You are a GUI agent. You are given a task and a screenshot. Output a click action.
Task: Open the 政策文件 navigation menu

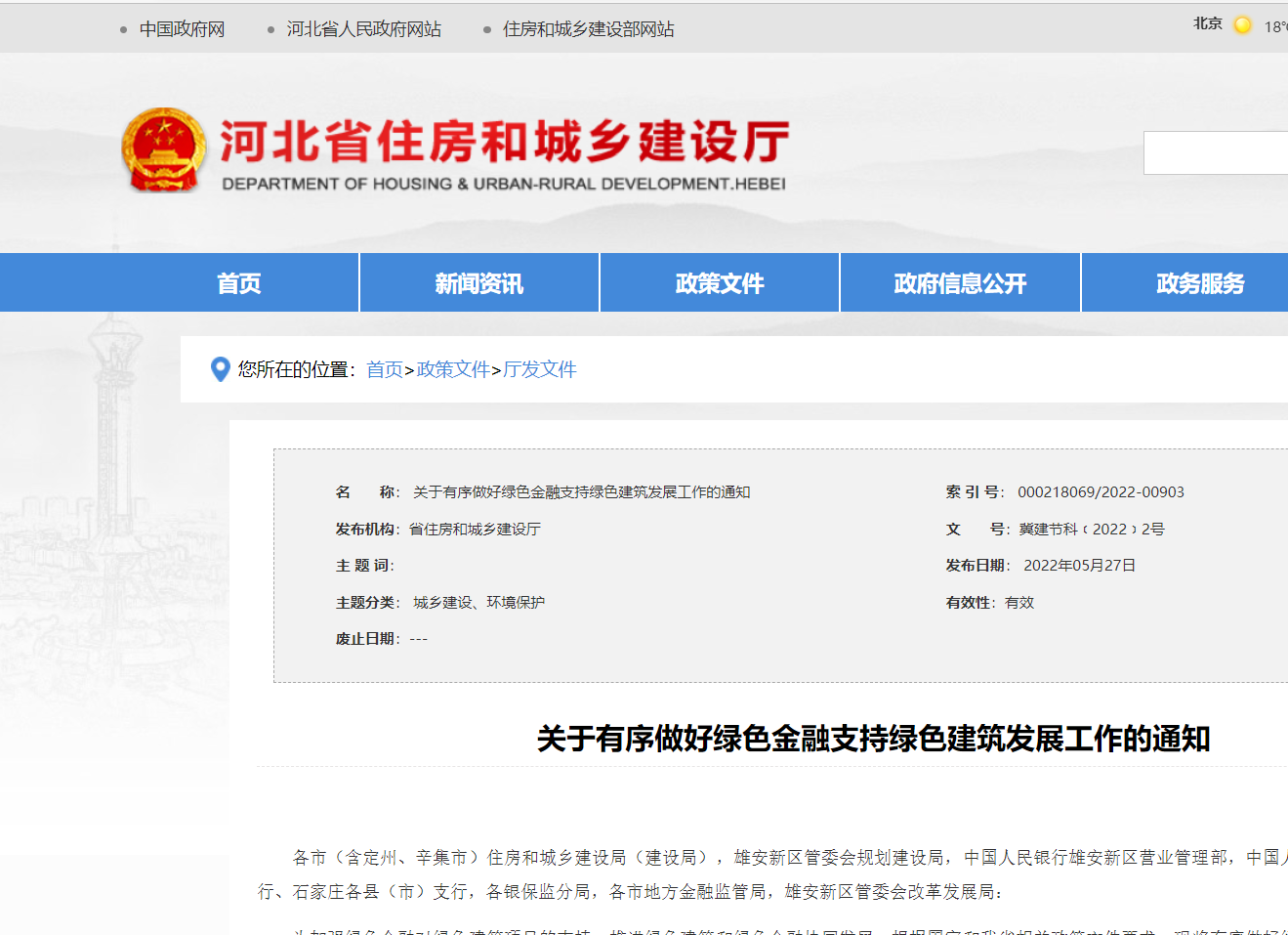point(719,282)
